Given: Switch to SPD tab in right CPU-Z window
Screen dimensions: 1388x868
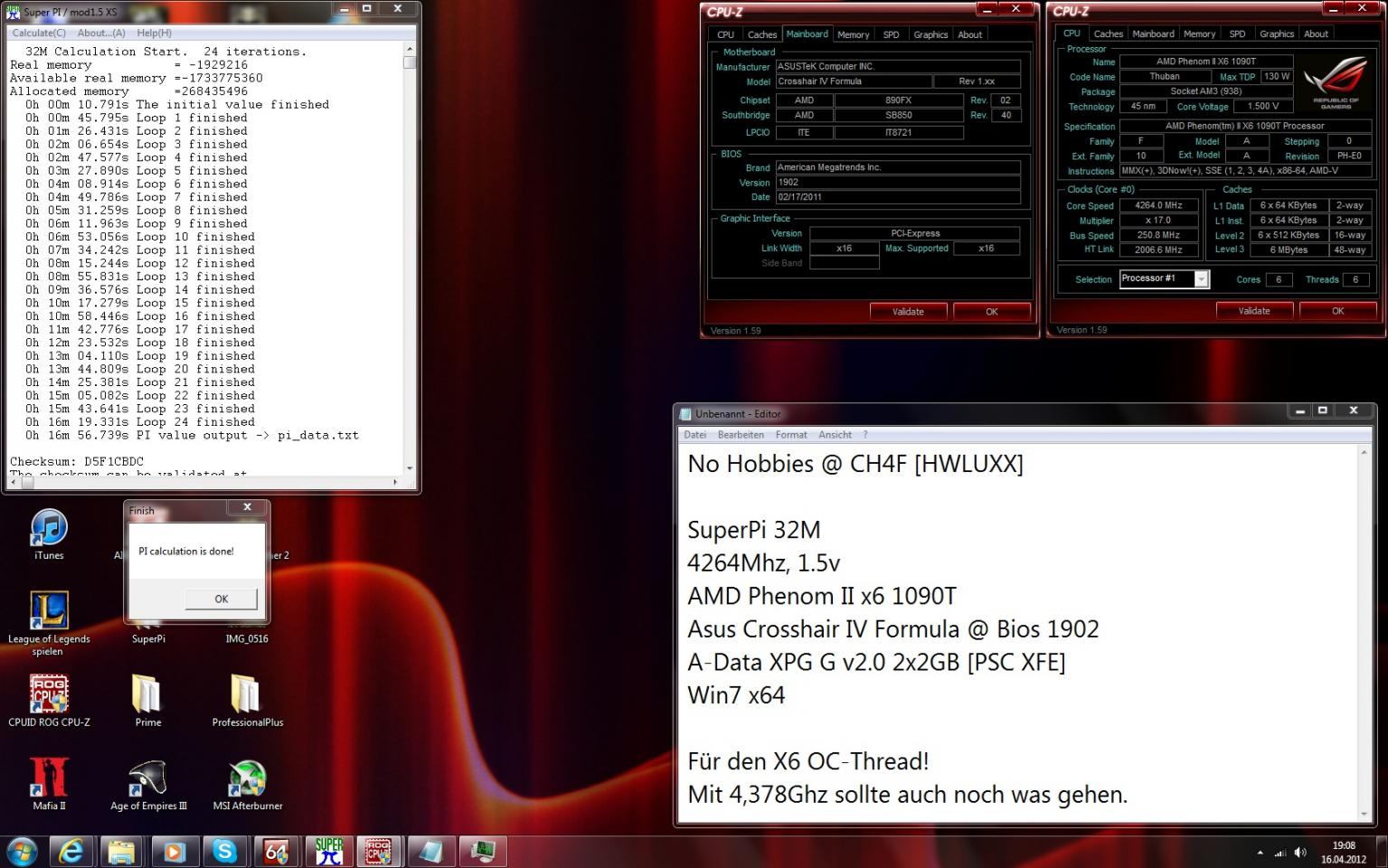Looking at the screenshot, I should point(1237,33).
